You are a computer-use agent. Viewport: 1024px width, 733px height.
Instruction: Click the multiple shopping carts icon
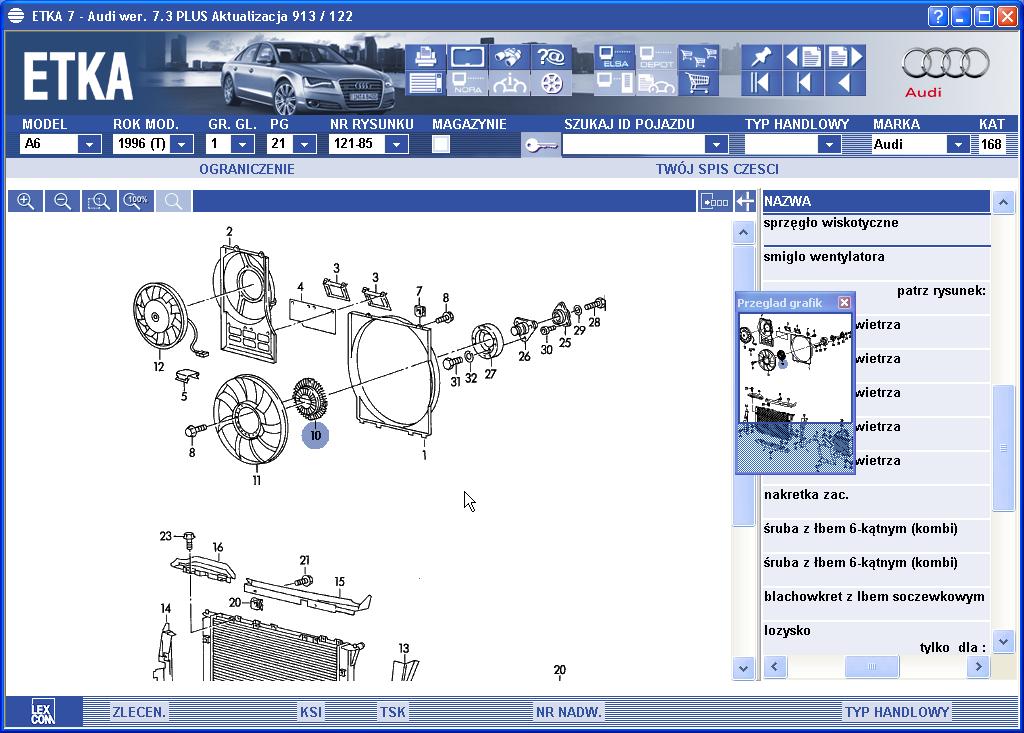click(x=697, y=57)
